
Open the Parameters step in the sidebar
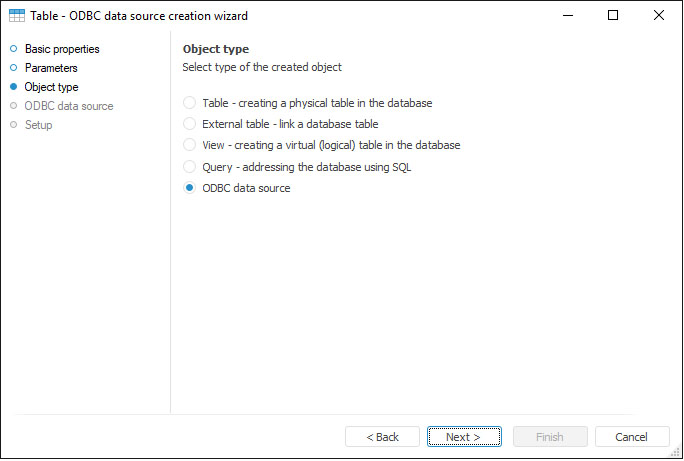tap(51, 68)
